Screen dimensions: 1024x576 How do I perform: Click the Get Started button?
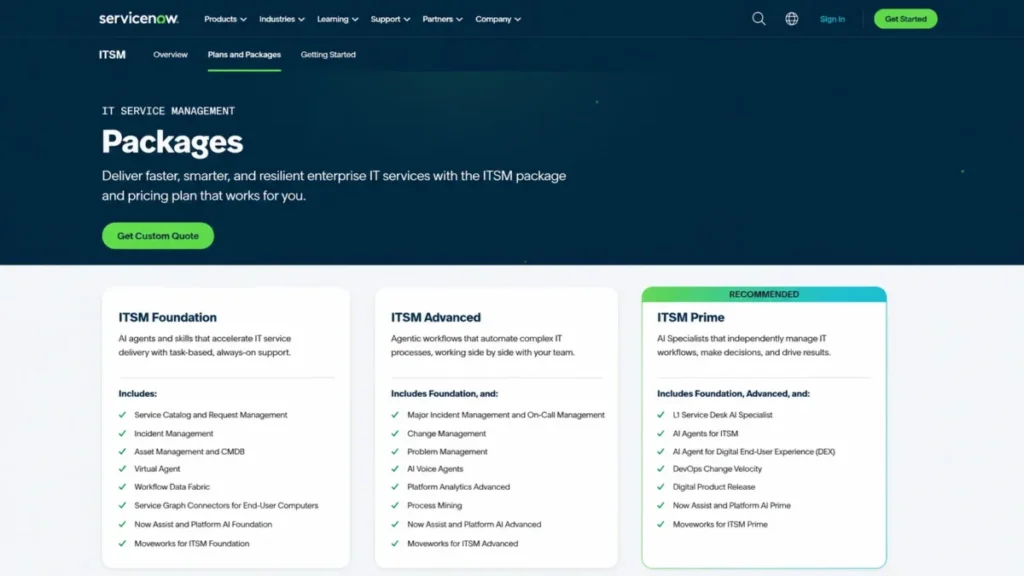tap(905, 19)
